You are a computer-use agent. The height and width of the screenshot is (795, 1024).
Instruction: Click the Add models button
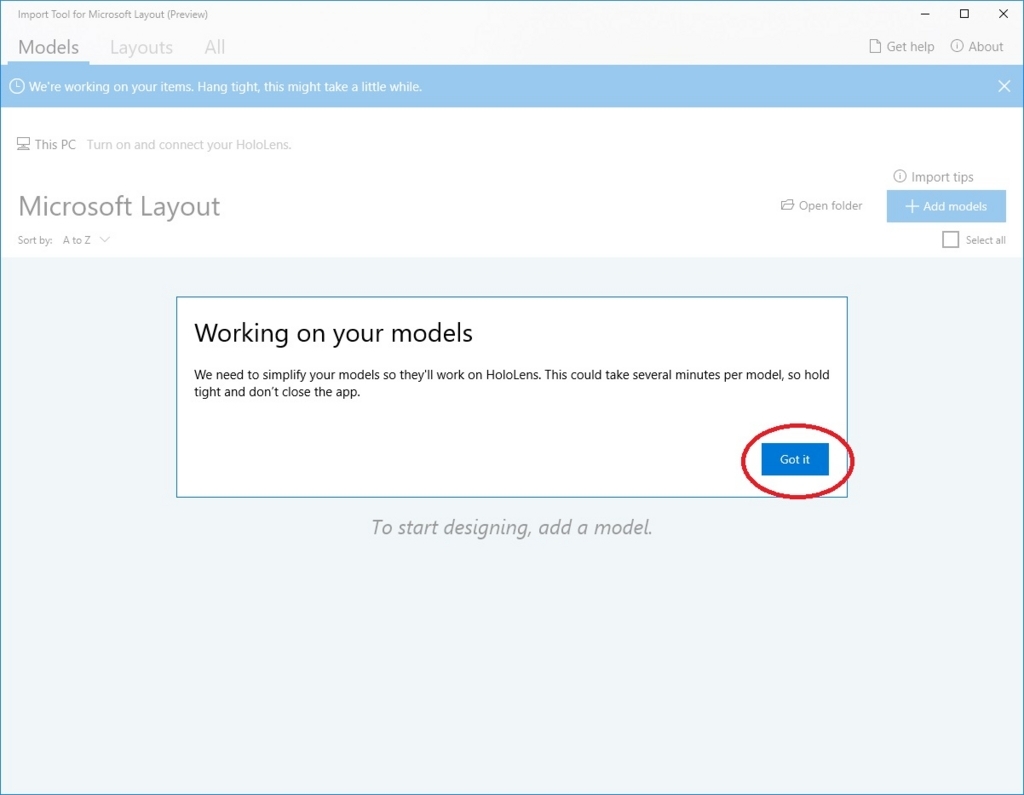(946, 206)
